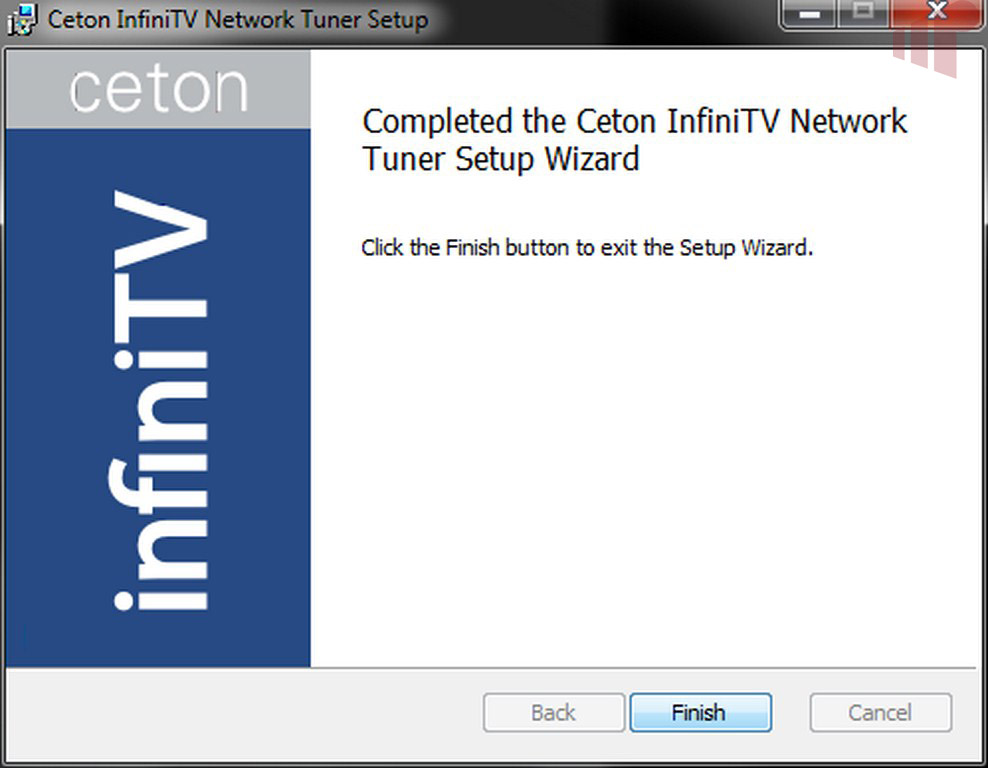Screen dimensions: 988x768
Task: Minimize the Setup window
Action: click(808, 13)
